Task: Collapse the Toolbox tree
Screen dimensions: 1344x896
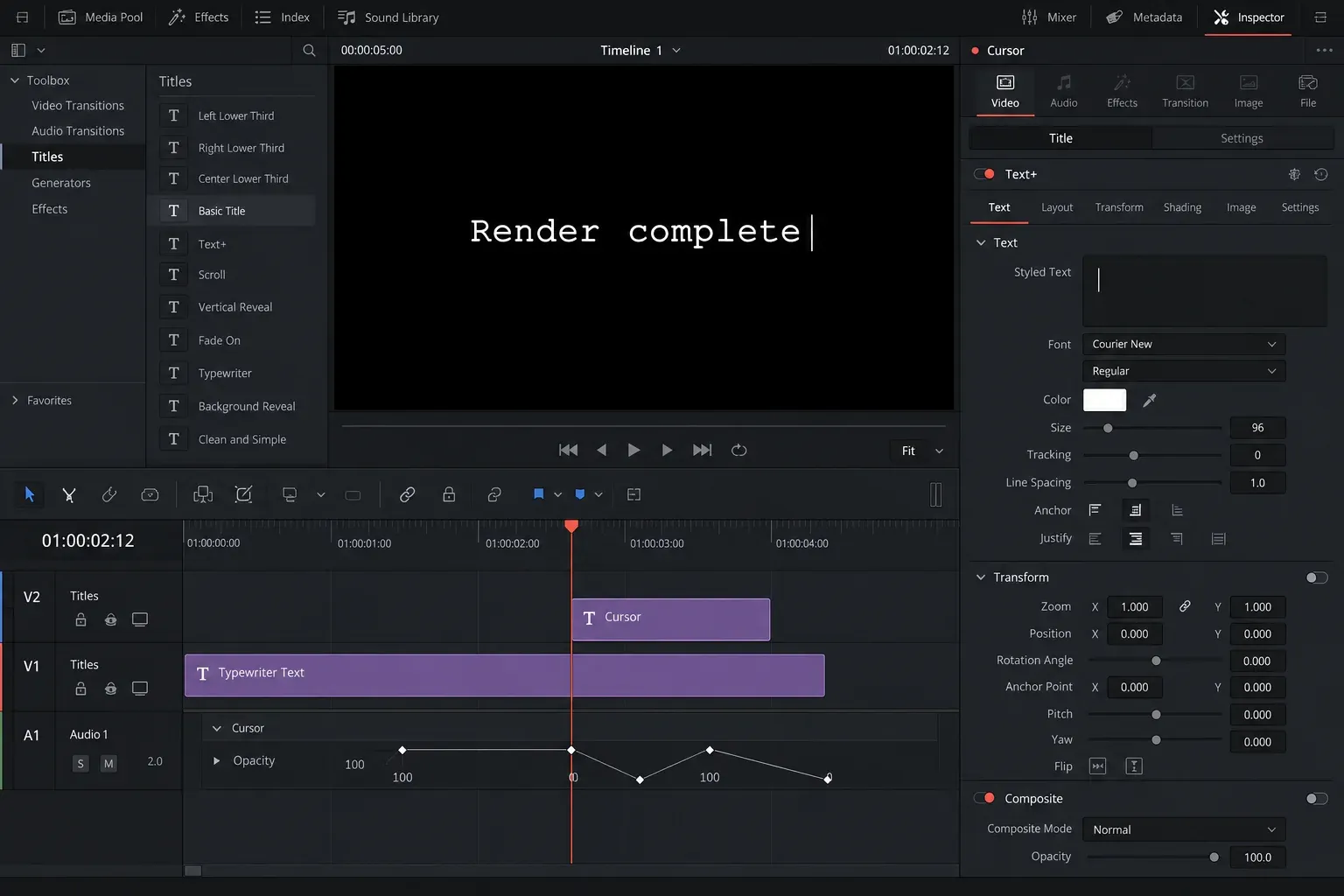Action: 14,80
